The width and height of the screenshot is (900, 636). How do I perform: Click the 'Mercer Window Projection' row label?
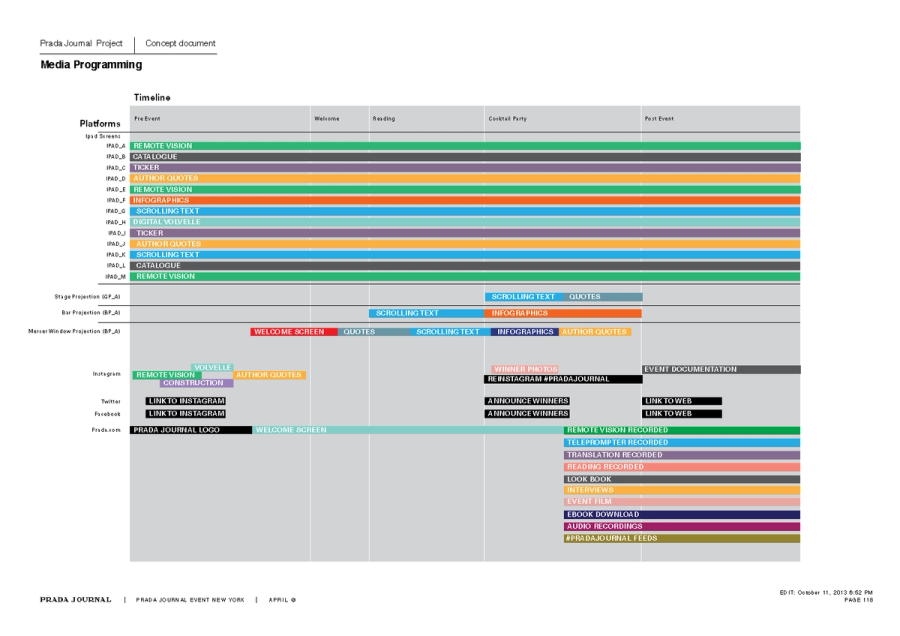click(74, 331)
